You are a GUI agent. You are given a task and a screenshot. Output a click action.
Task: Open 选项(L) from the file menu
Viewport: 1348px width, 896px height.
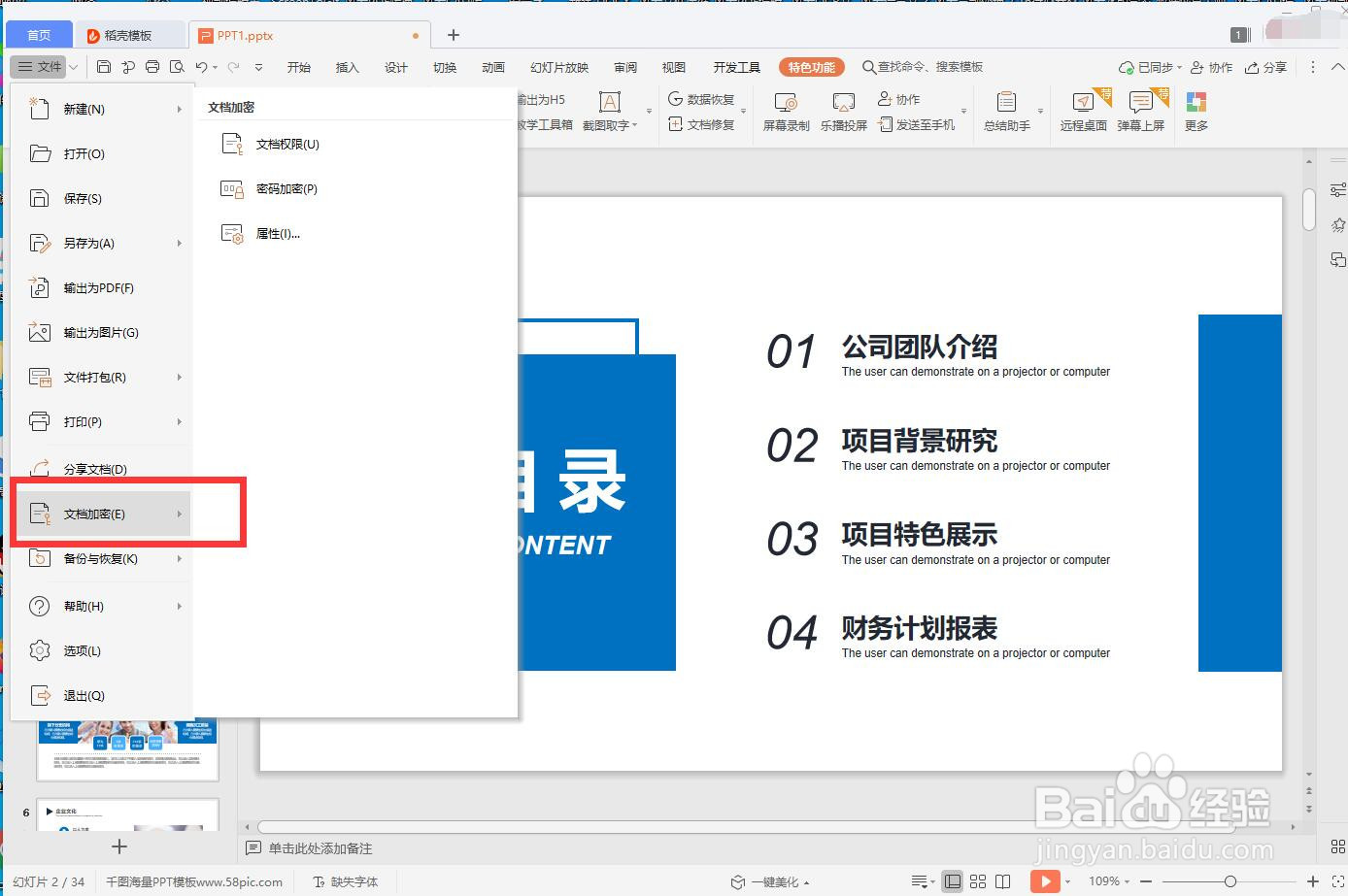coord(102,650)
